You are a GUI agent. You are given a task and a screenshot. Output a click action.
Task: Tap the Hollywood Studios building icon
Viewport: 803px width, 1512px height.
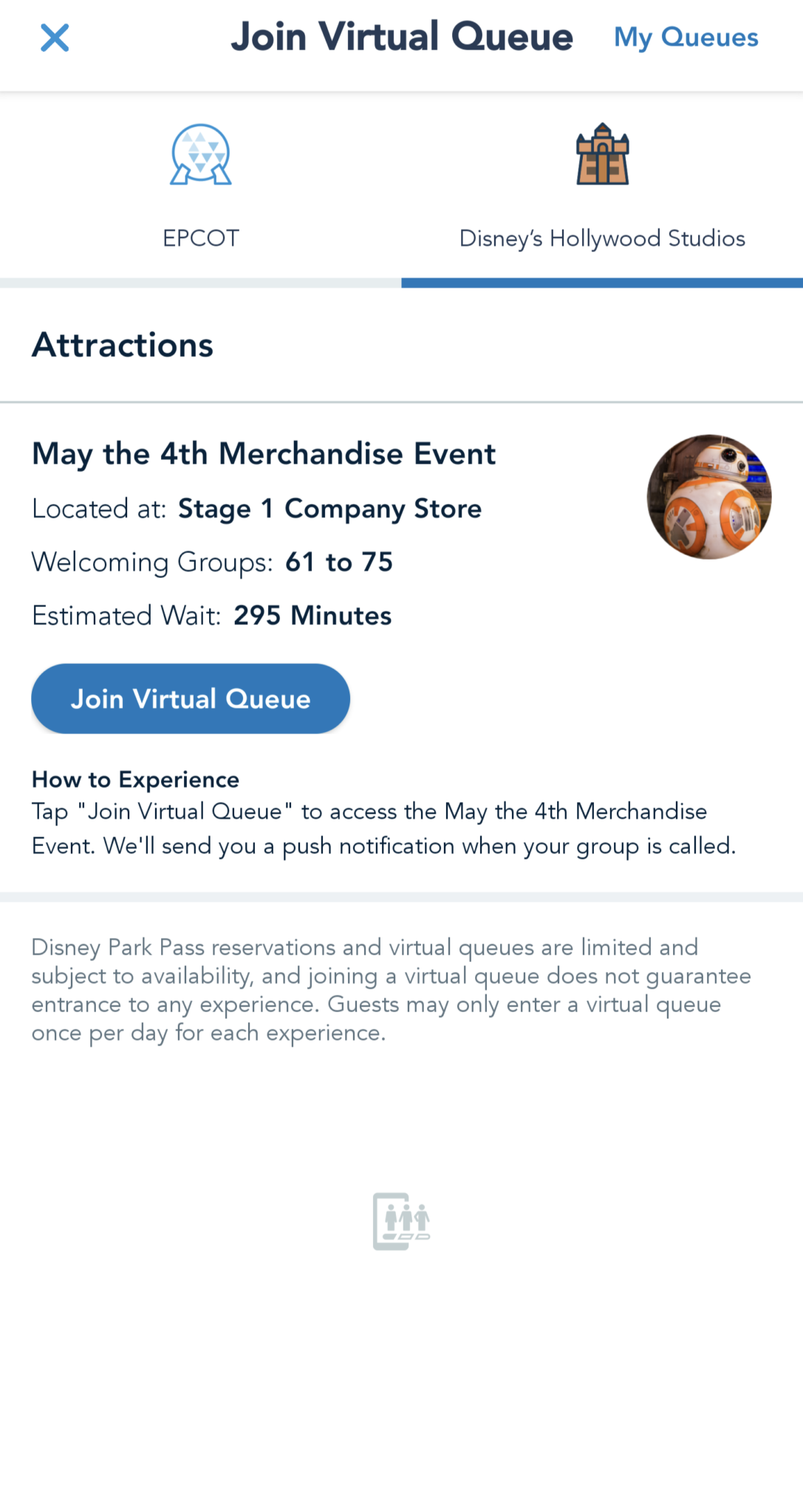tap(602, 154)
